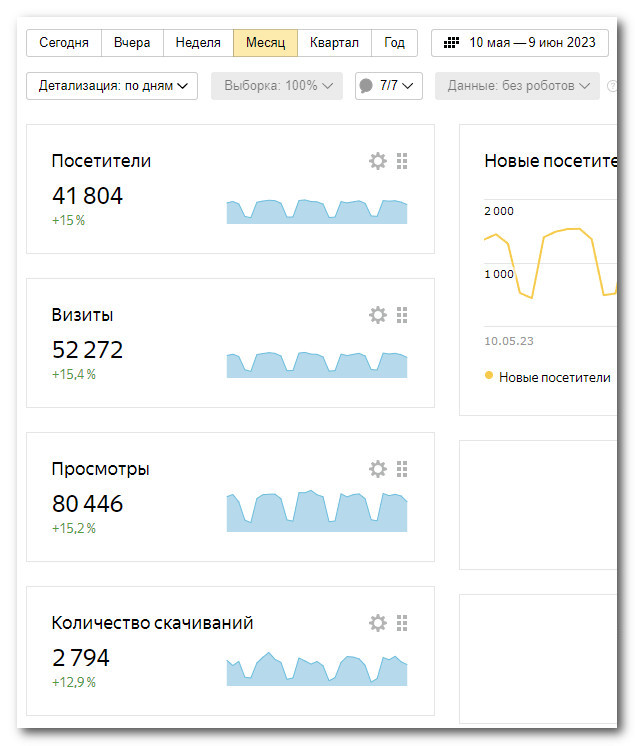Expand the Детализация: по дням dropdown
Screen dimensions: 635x746
pos(112,86)
